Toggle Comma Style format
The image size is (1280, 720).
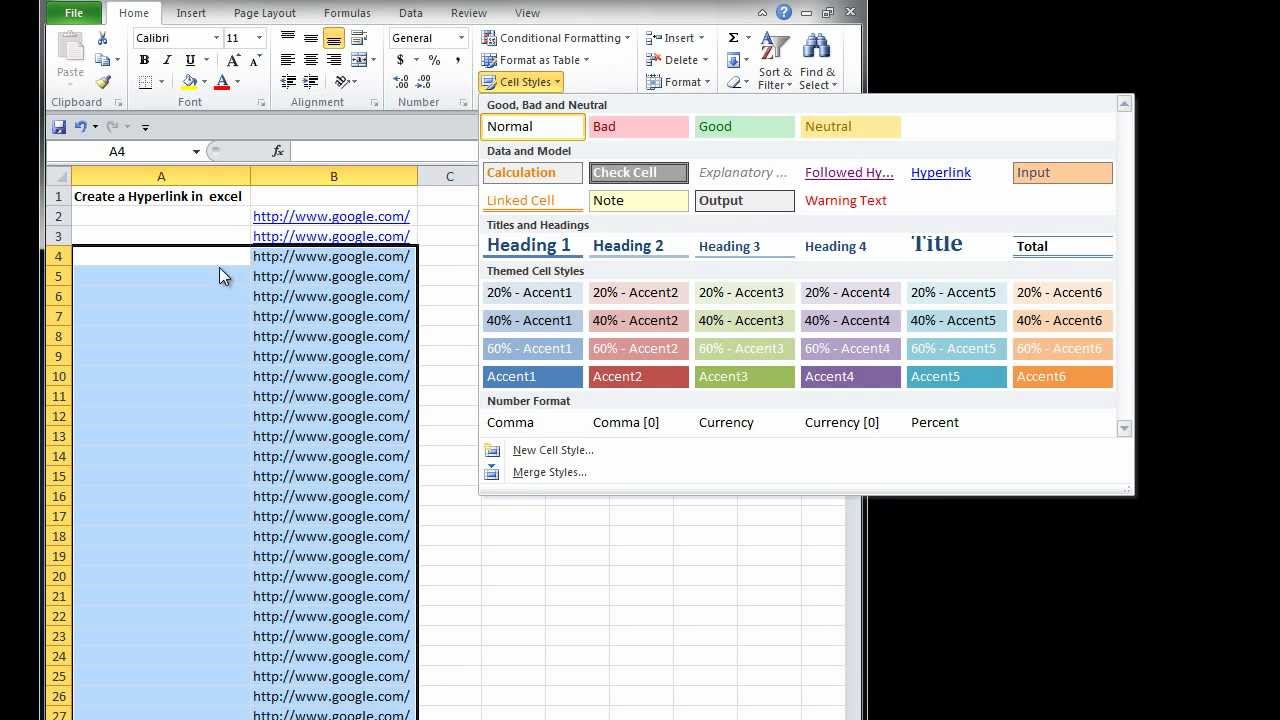pos(456,60)
